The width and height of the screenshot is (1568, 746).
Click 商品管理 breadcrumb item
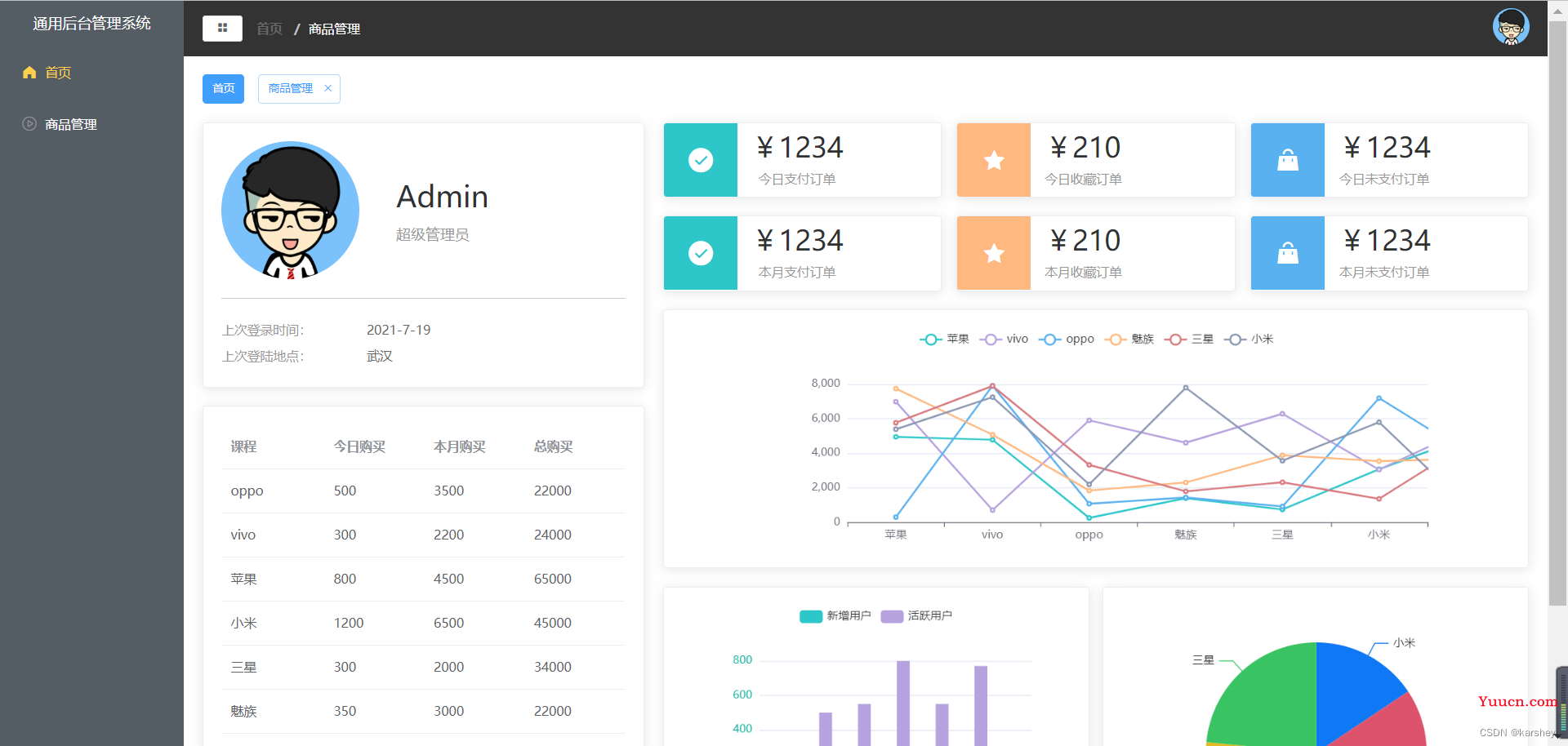(x=334, y=29)
